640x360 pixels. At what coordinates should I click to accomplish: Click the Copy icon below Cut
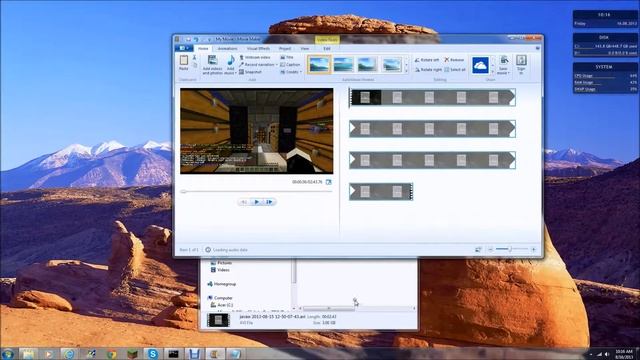194,65
